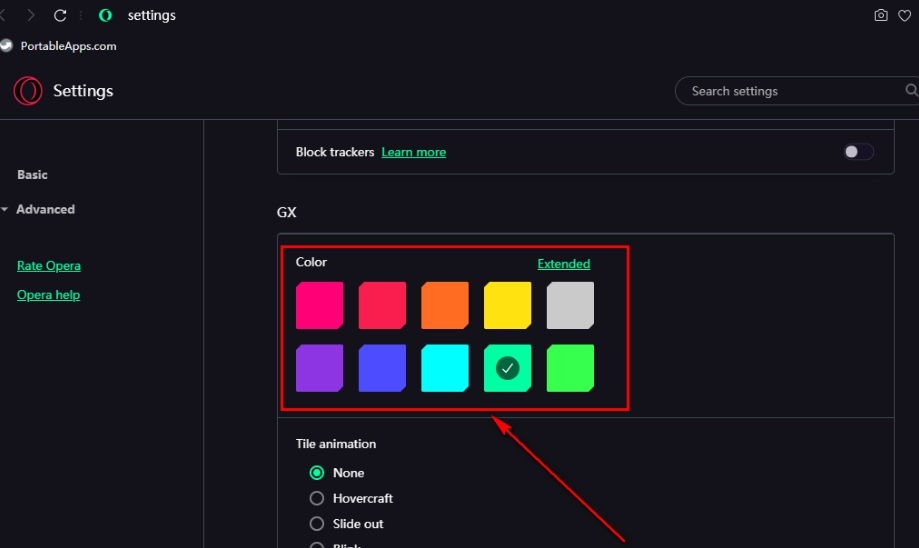Select the Hovercraft tile animation option
This screenshot has width=919, height=548.
316,498
